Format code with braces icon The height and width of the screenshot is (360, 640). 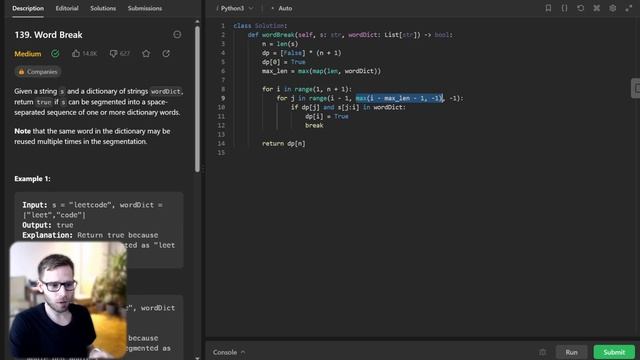[x=564, y=8]
